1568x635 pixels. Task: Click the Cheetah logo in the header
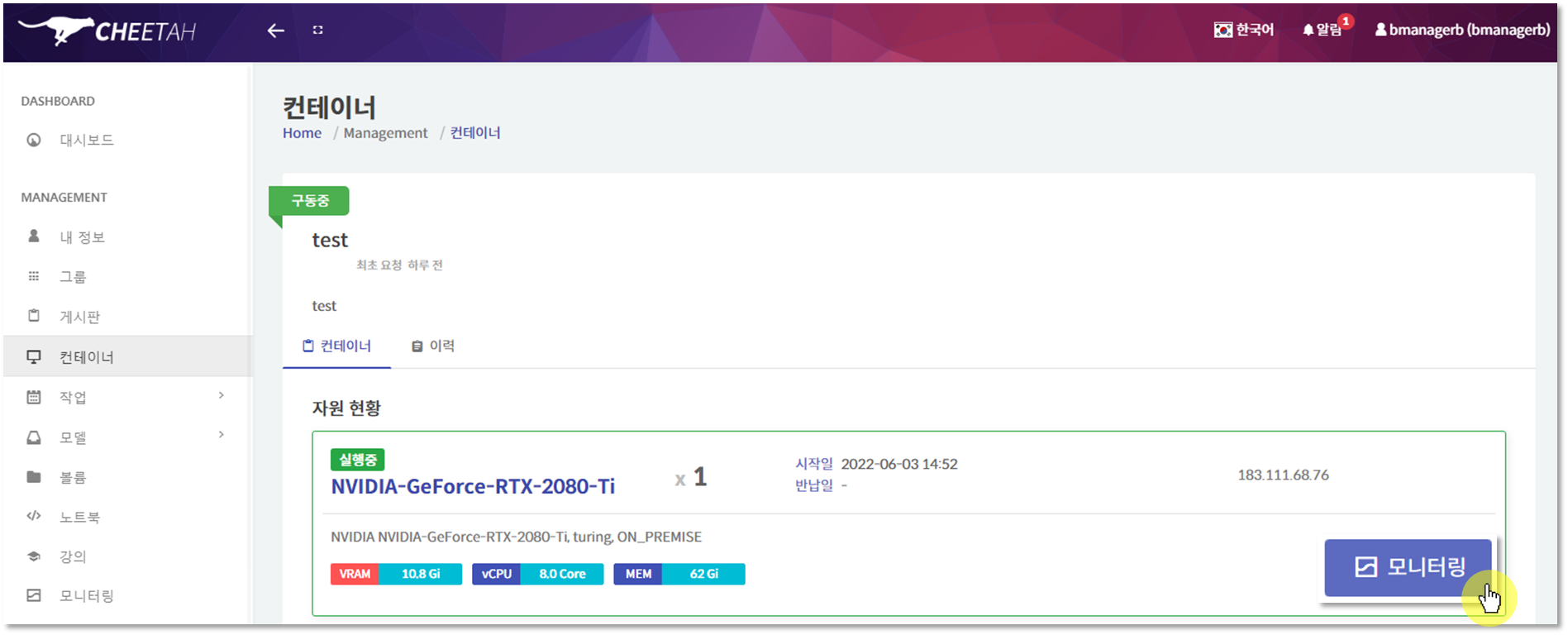107,31
